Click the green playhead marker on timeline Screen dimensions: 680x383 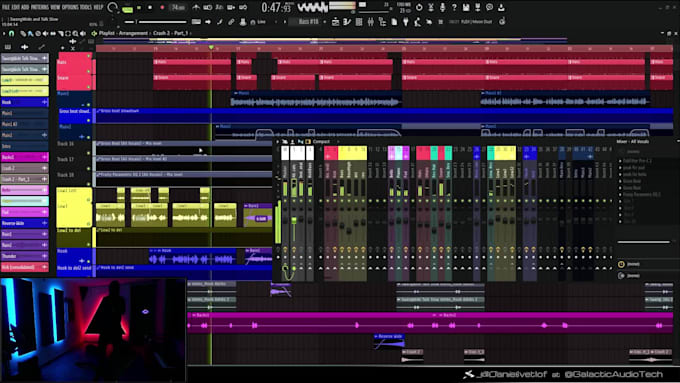point(211,47)
